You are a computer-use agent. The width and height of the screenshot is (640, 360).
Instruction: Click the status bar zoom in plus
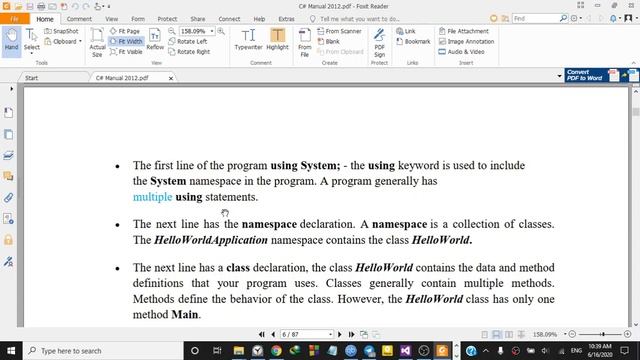[x=628, y=334]
